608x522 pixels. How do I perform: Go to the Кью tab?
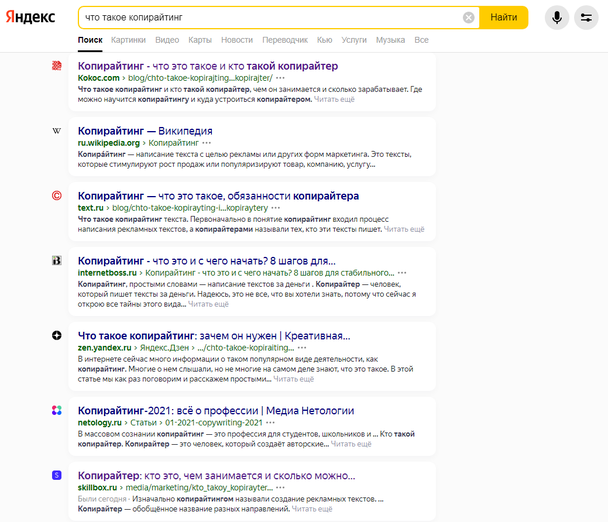[325, 40]
